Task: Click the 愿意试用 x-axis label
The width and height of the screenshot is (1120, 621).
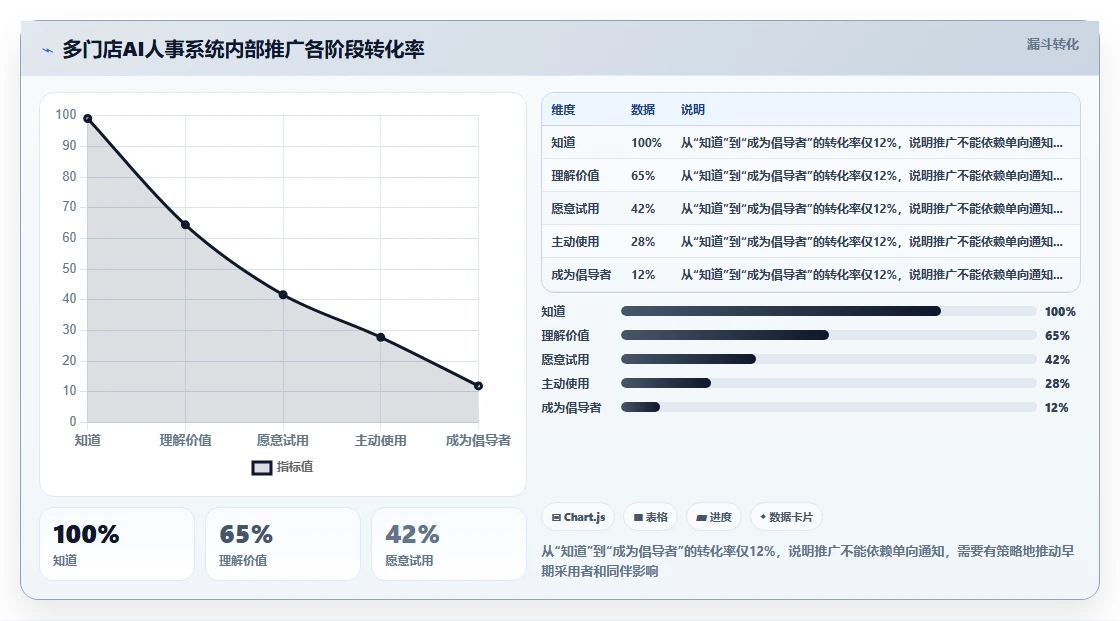Action: coord(283,440)
